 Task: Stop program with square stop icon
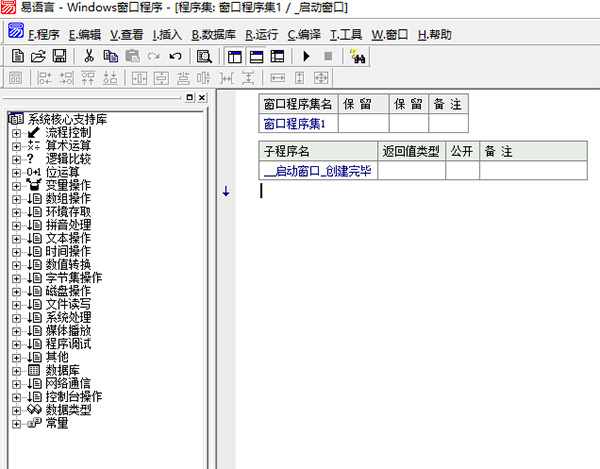click(x=328, y=57)
